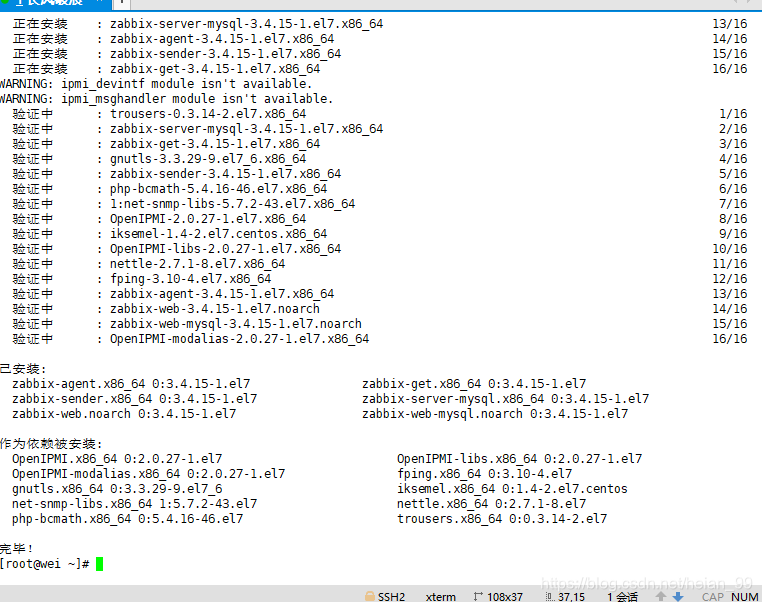Image resolution: width=762 pixels, height=602 pixels.
Task: Click the green terminal cursor at the prompt
Action: [99, 564]
